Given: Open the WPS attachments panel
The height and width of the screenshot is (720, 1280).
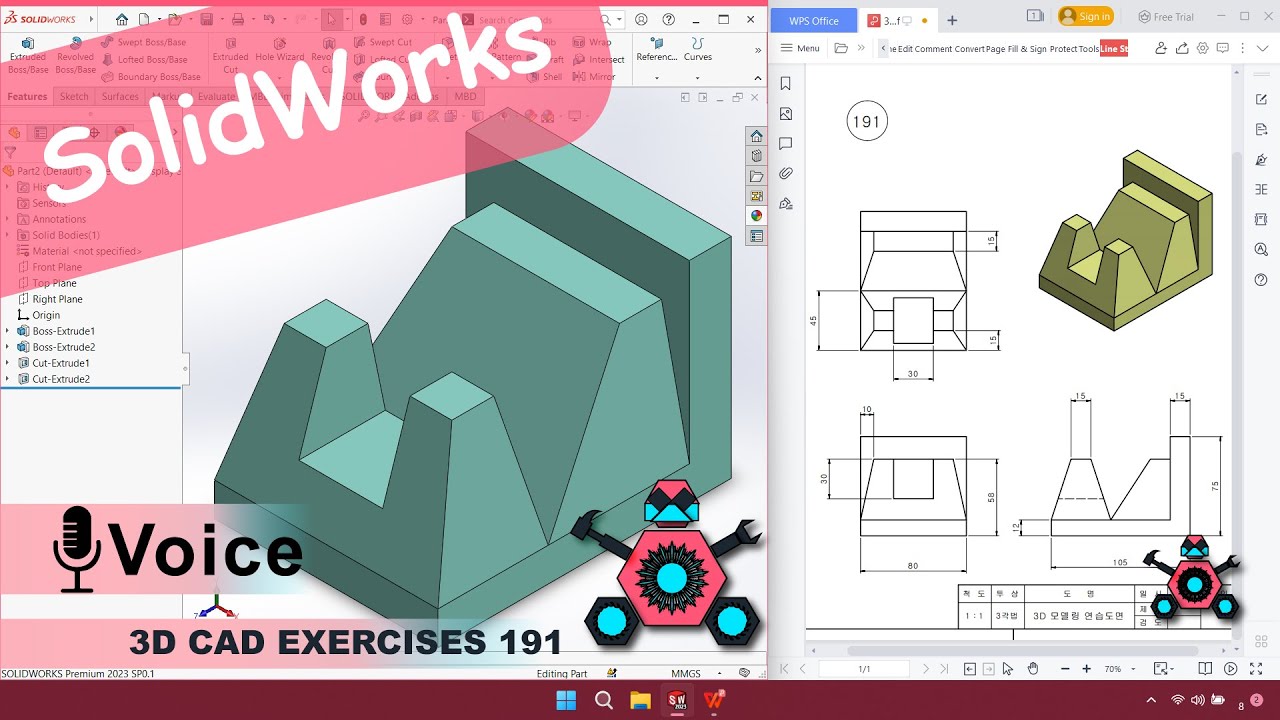Looking at the screenshot, I should coord(786,174).
